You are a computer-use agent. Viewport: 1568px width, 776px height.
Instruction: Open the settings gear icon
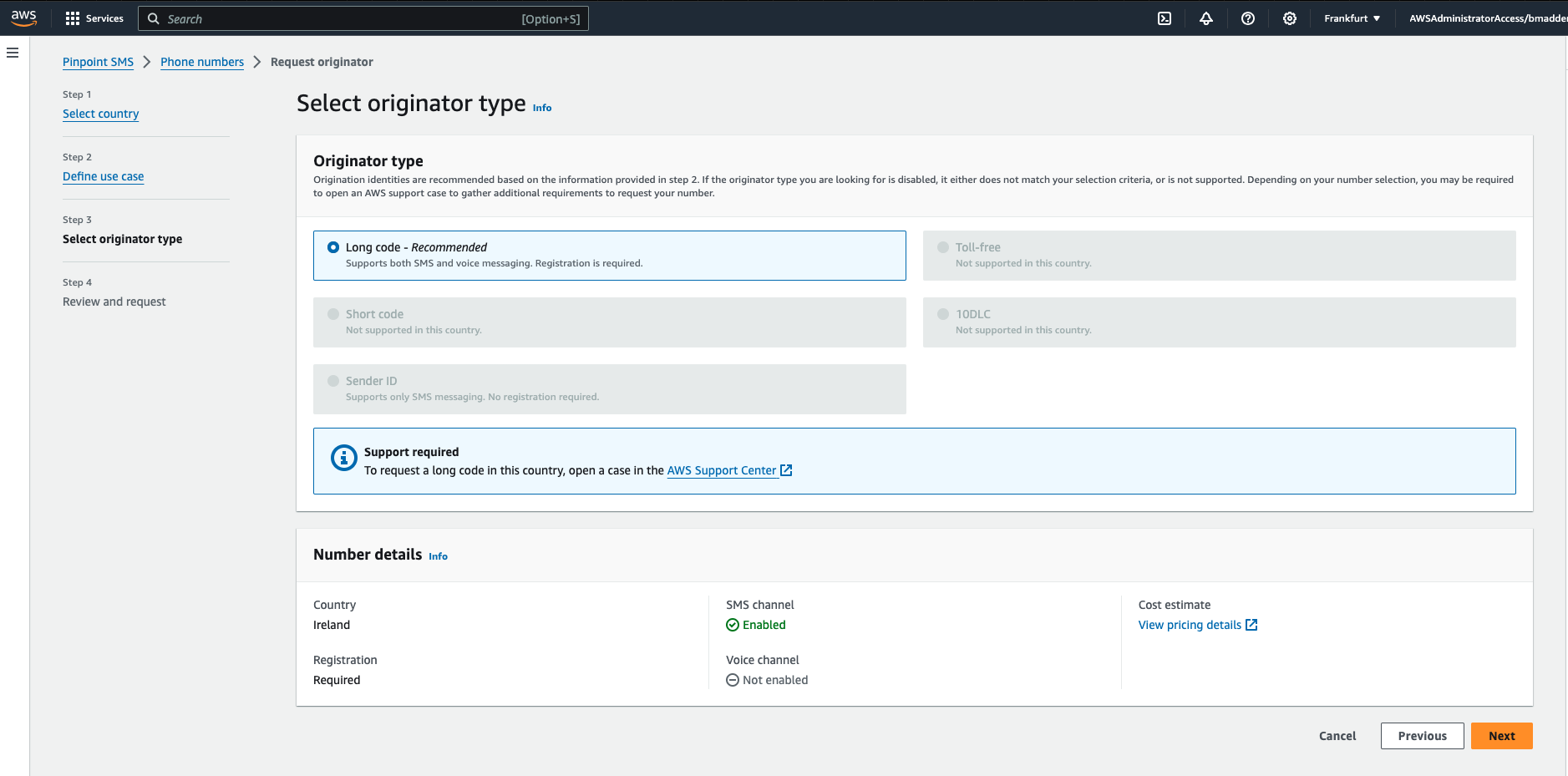[1290, 18]
